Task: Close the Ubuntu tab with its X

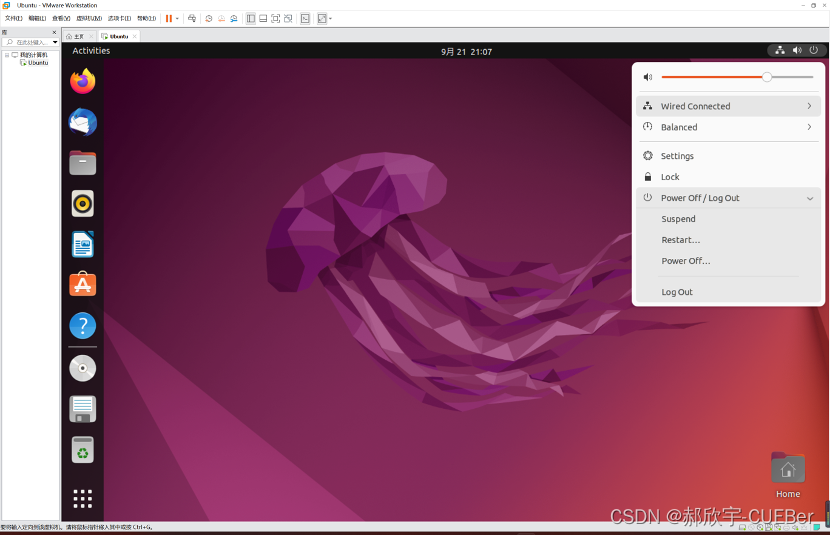Action: point(135,37)
